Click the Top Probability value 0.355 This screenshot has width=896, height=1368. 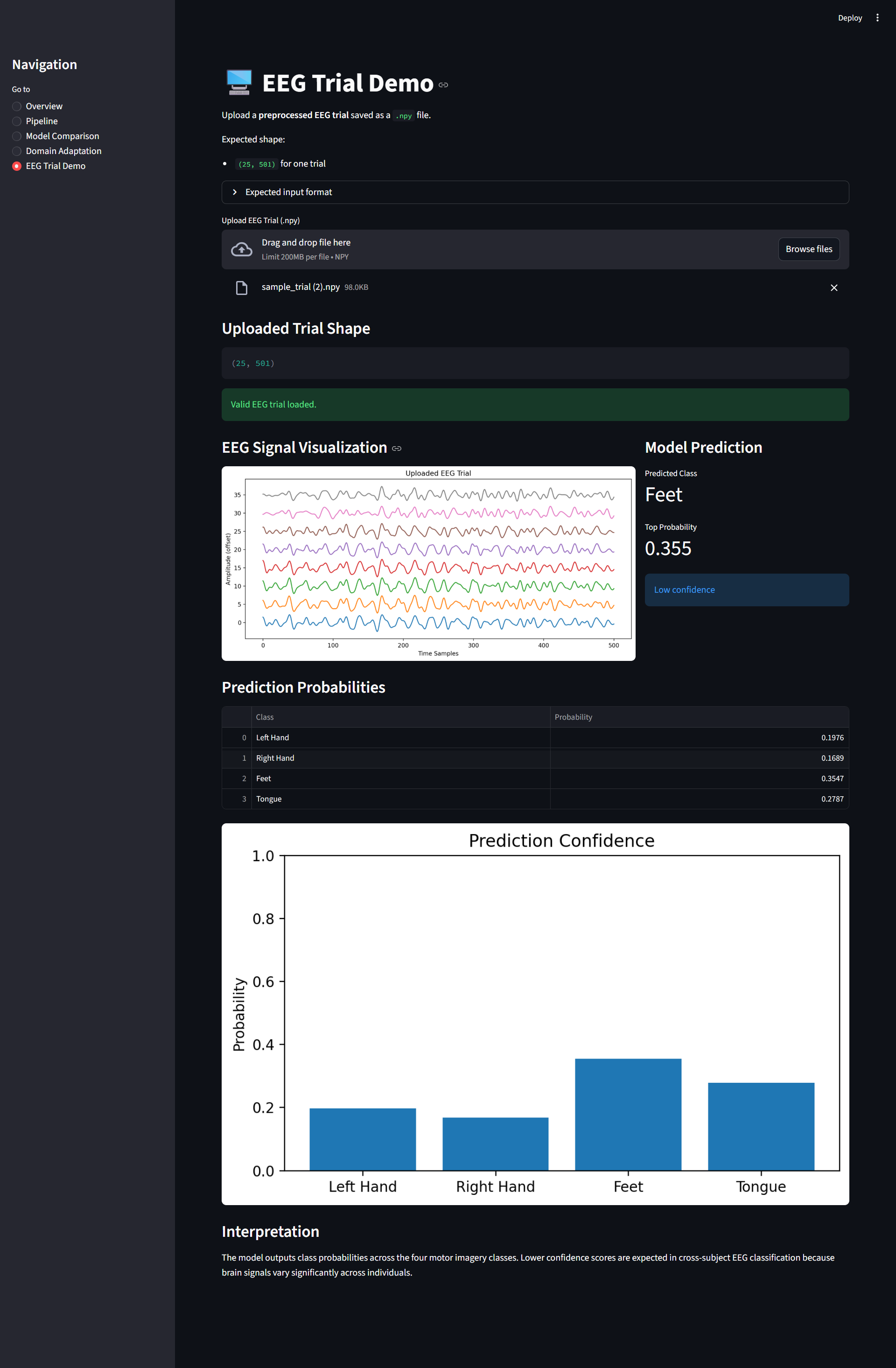668,548
